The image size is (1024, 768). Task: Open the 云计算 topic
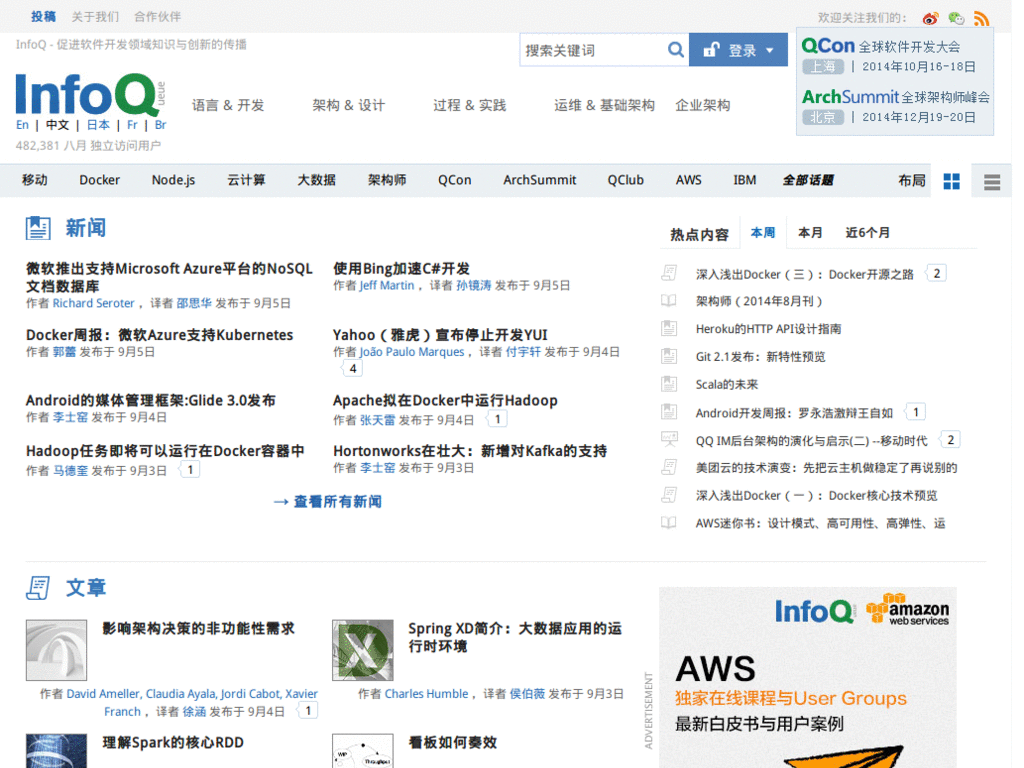point(246,180)
